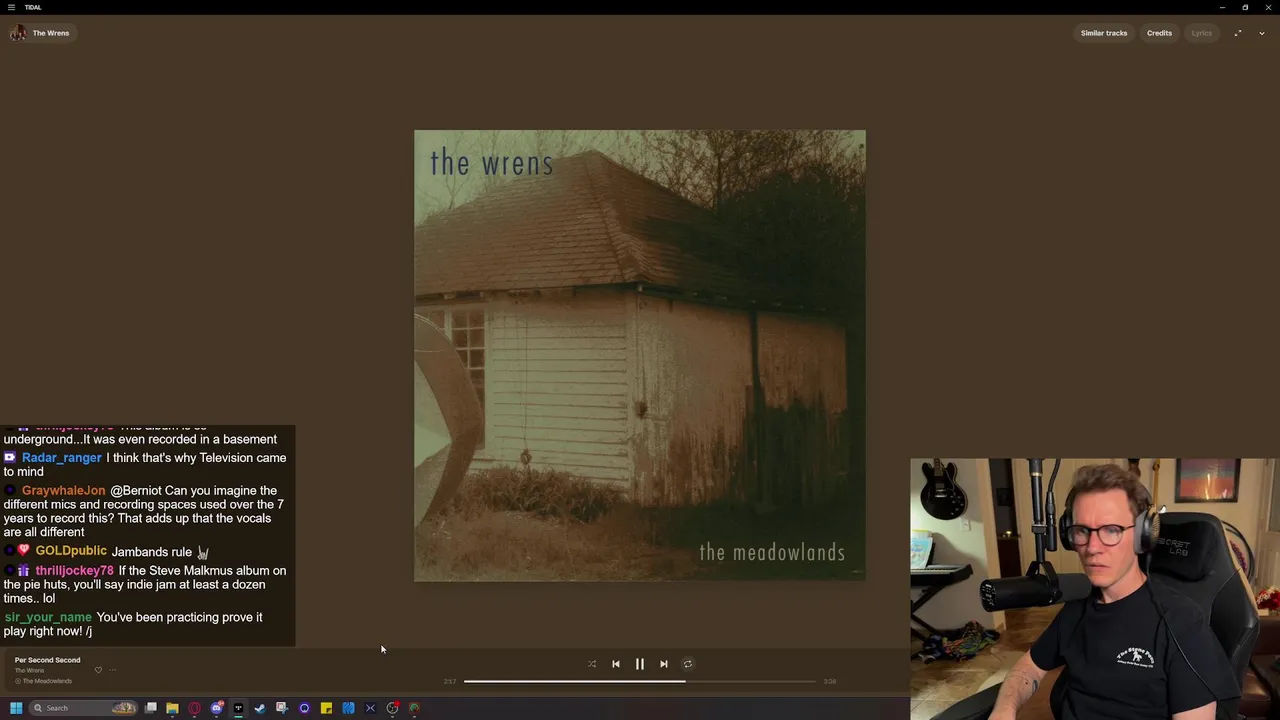
Task: Open the TIDAL hamburger menu
Action: (x=11, y=7)
